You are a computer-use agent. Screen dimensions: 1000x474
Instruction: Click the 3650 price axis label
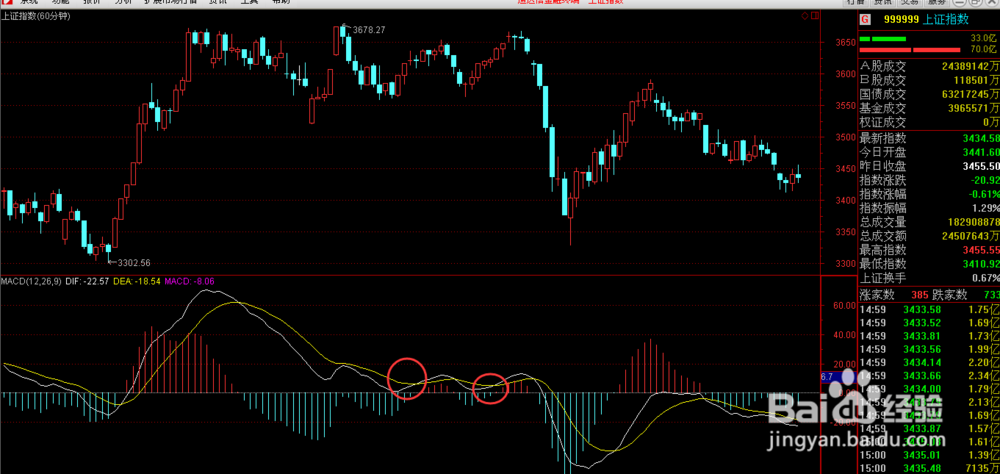(844, 43)
